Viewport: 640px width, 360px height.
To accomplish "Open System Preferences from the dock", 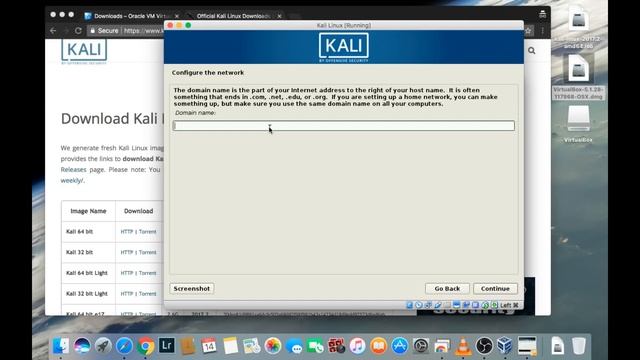I will pyautogui.click(x=421, y=346).
